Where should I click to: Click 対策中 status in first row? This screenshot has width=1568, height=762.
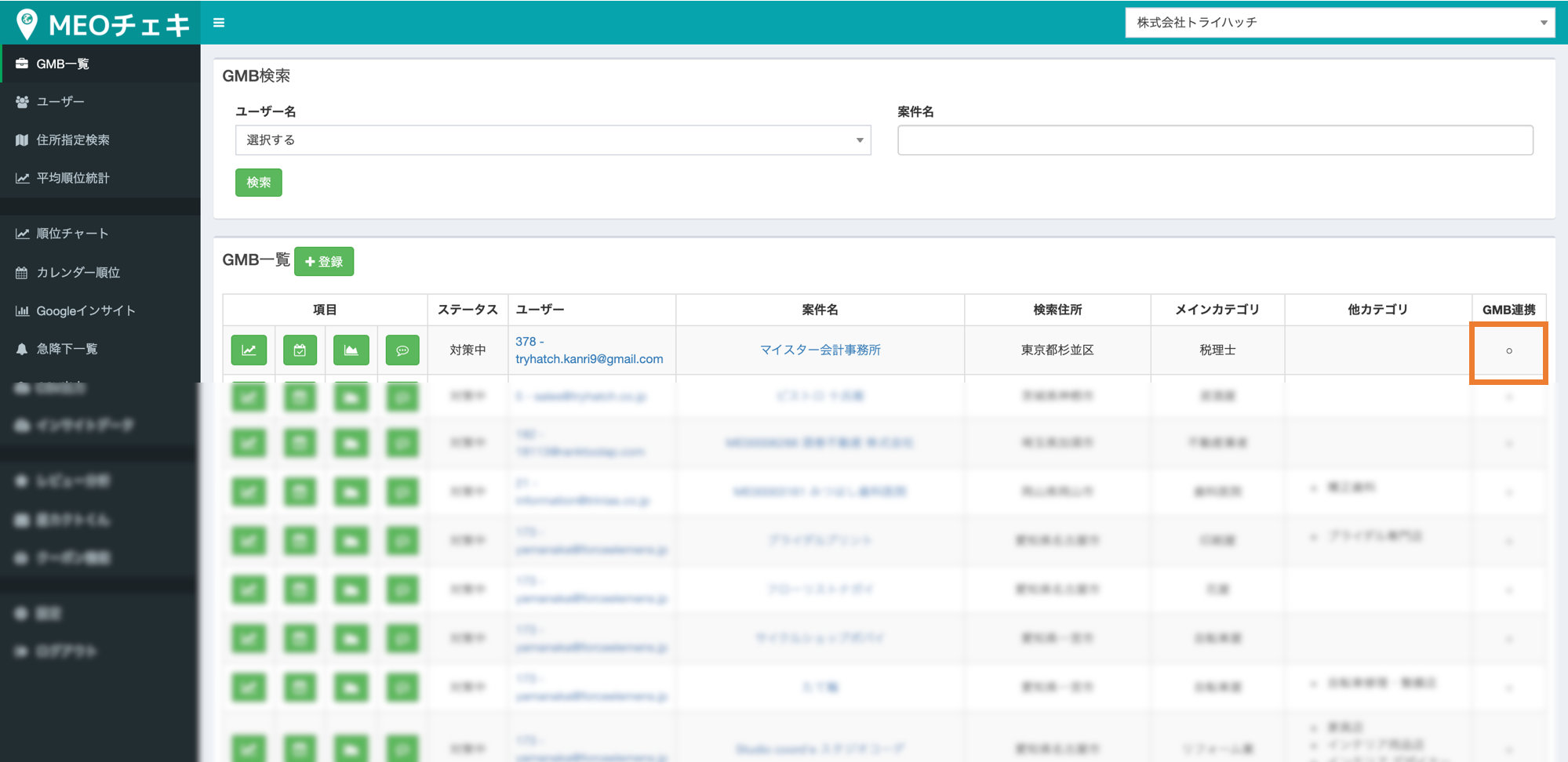(x=467, y=350)
